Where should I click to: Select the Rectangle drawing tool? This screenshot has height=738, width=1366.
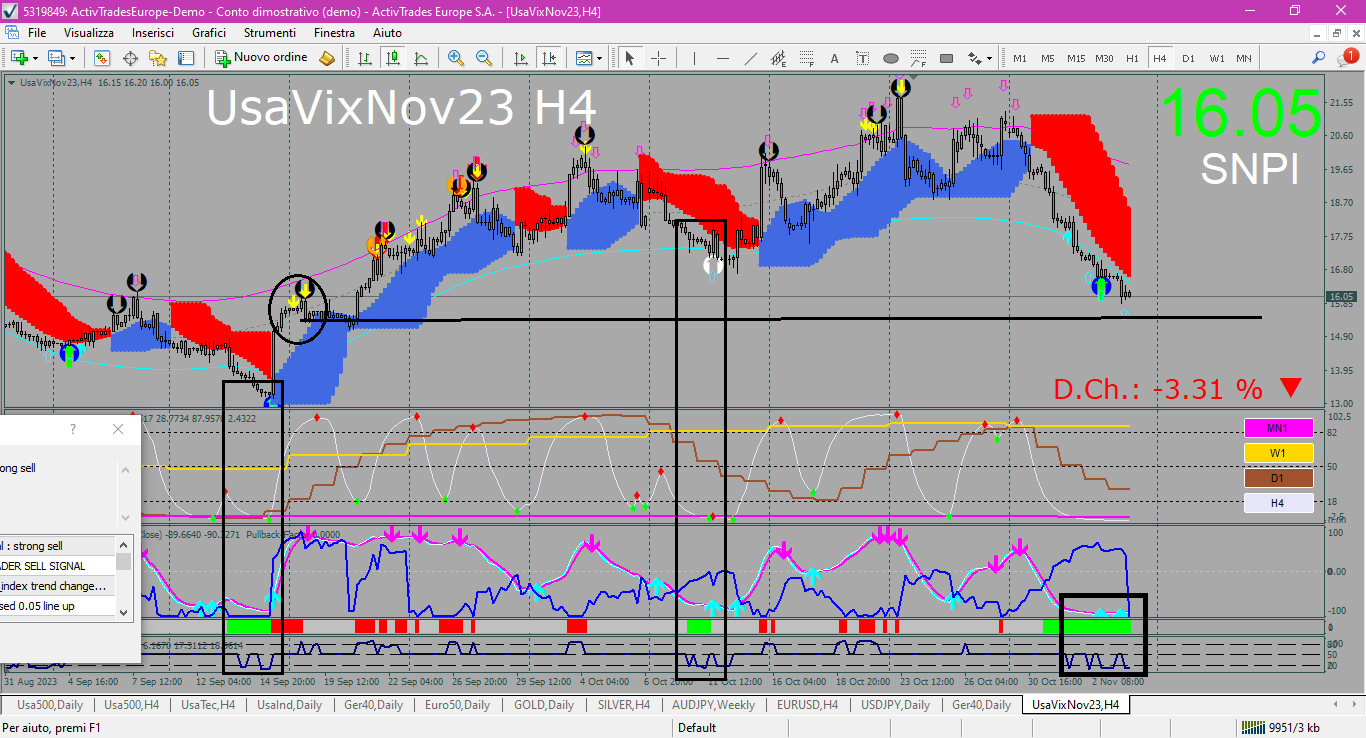click(x=947, y=58)
